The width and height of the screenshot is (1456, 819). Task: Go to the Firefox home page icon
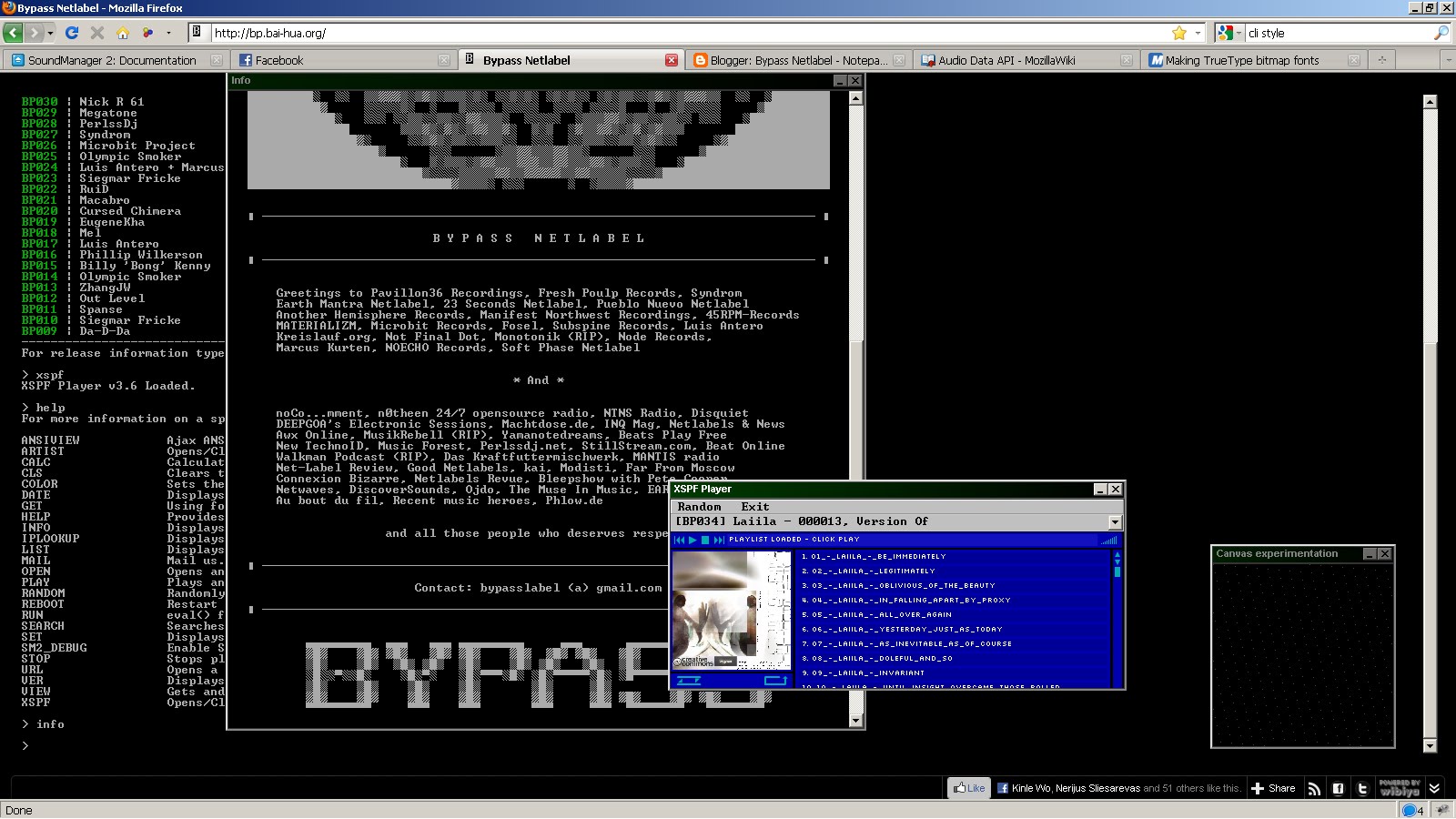123,33
